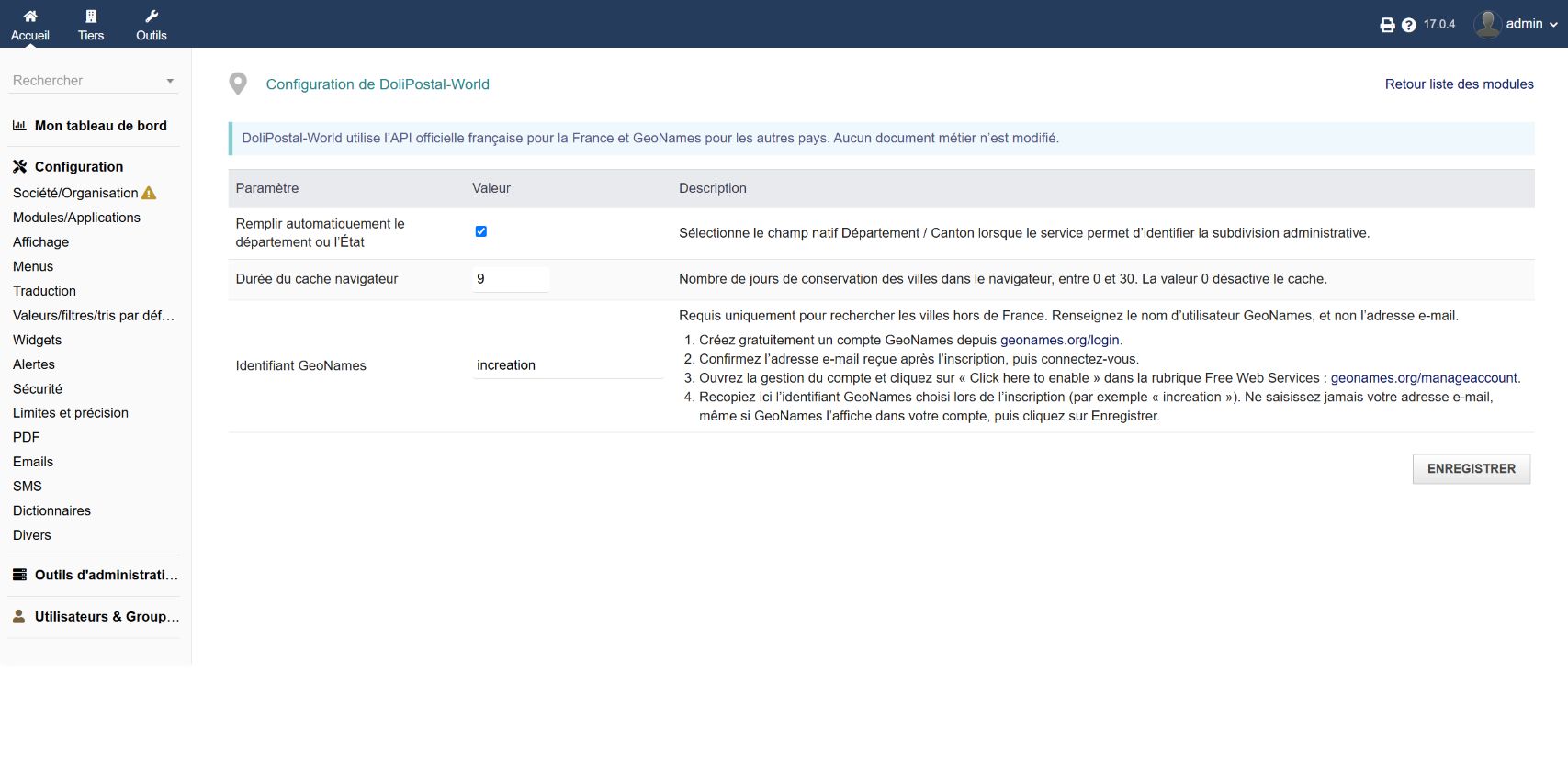The image size is (1568, 773).
Task: Open the Widgets settings
Action: click(38, 340)
